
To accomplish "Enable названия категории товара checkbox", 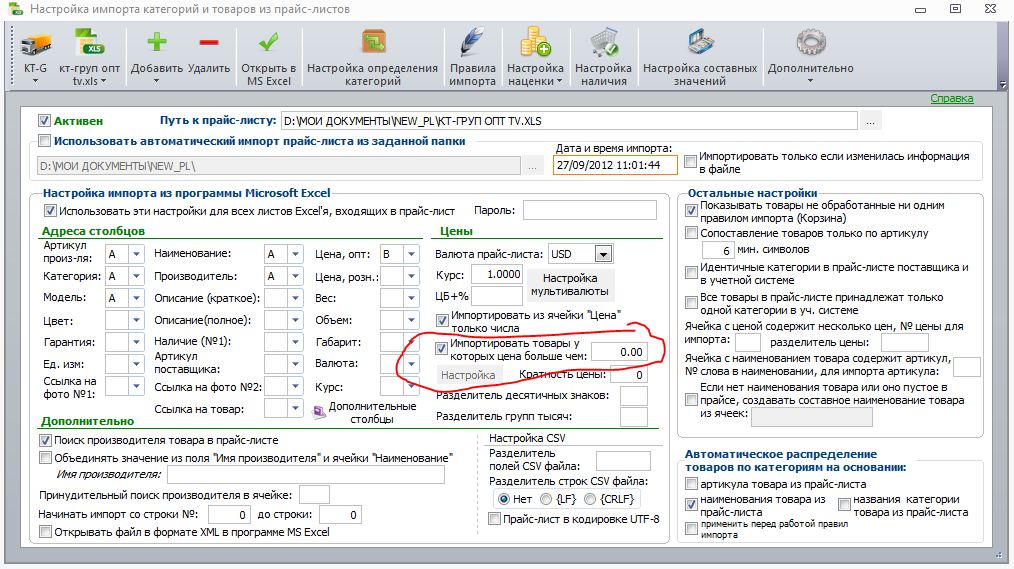I will (844, 504).
